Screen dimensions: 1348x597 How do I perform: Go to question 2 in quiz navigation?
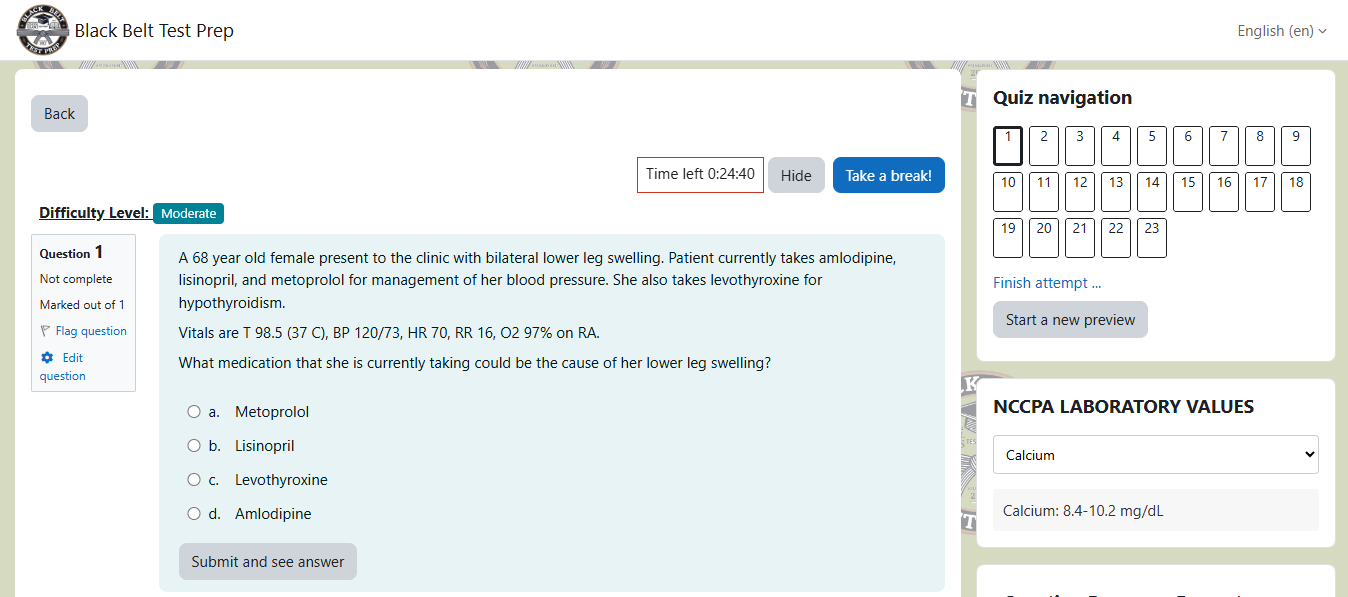(x=1044, y=146)
